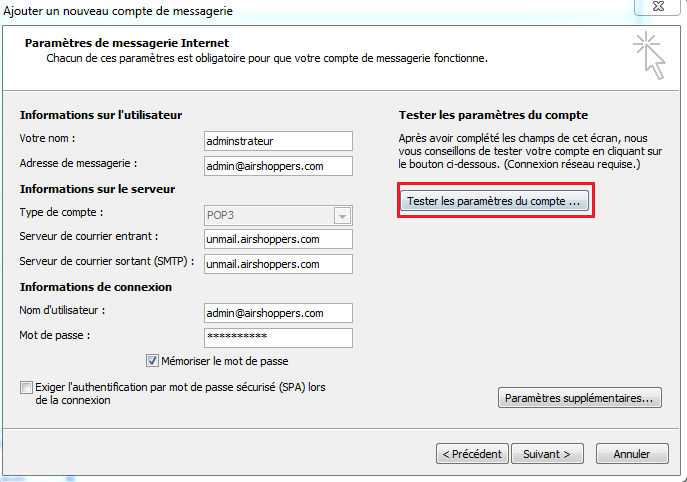This screenshot has width=687, height=482.
Task: Go back with the Précédent button
Action: click(472, 454)
